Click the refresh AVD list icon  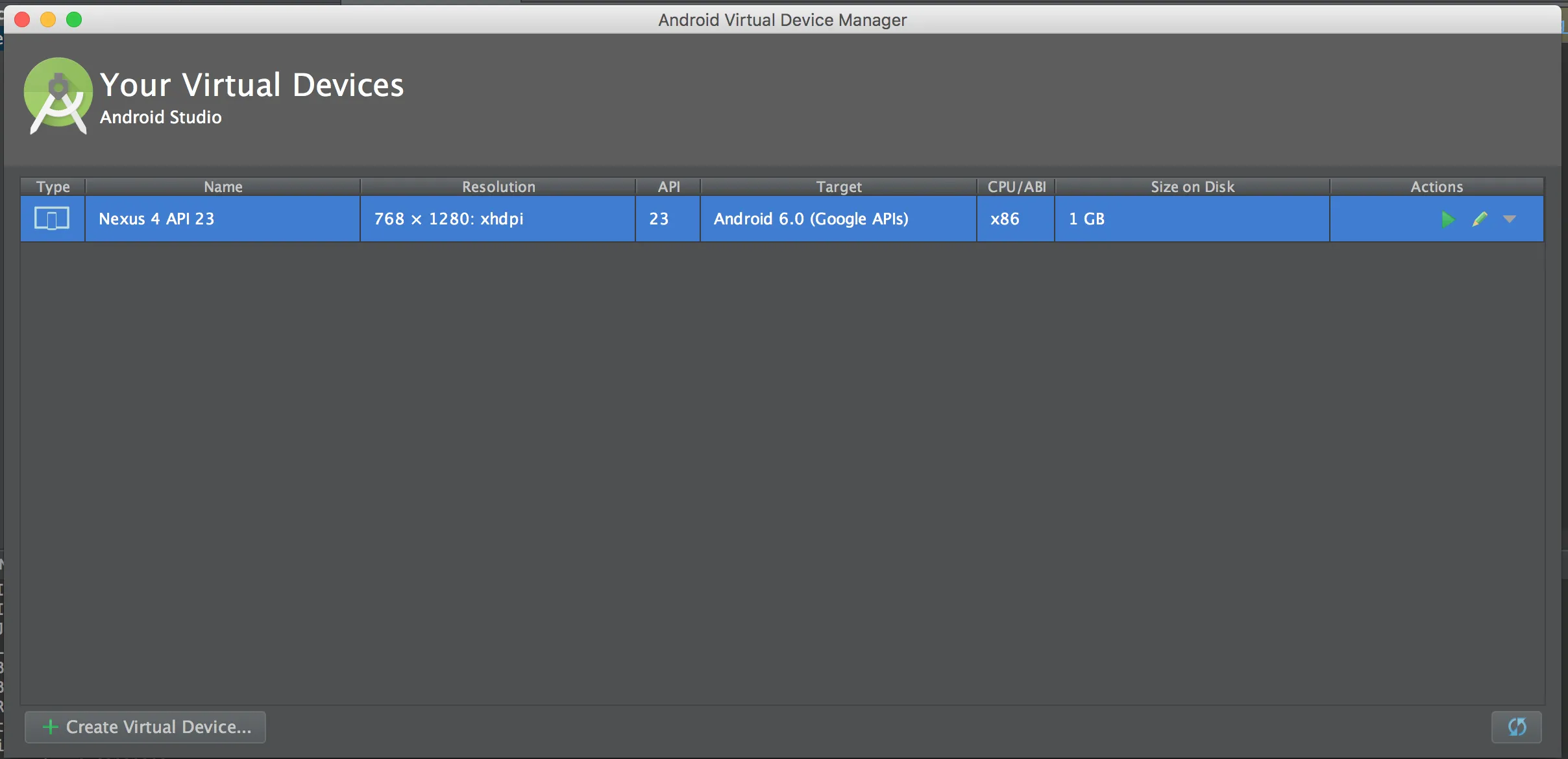click(1517, 727)
